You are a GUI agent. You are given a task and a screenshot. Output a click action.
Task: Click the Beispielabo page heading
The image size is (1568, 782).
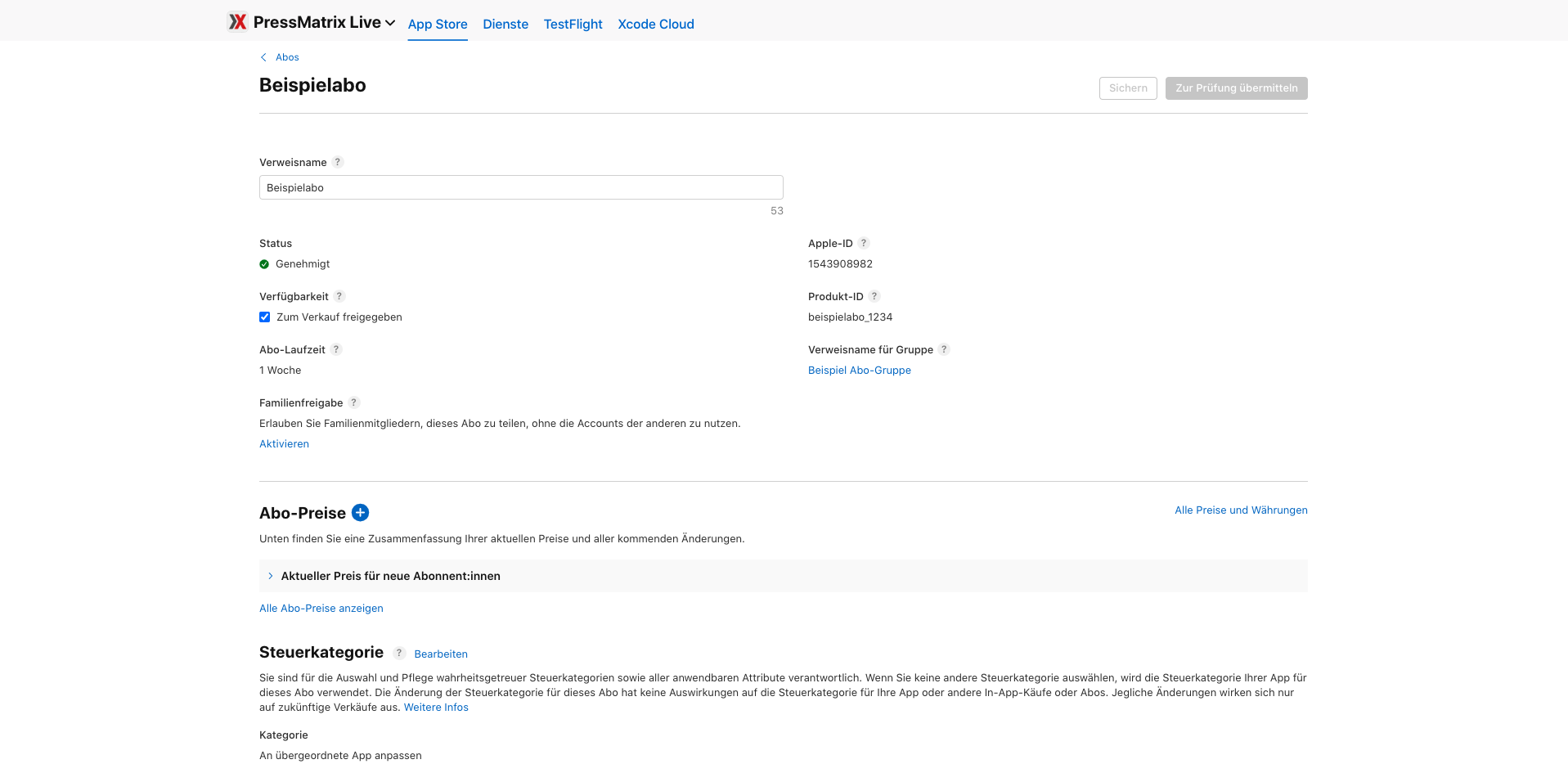(312, 85)
